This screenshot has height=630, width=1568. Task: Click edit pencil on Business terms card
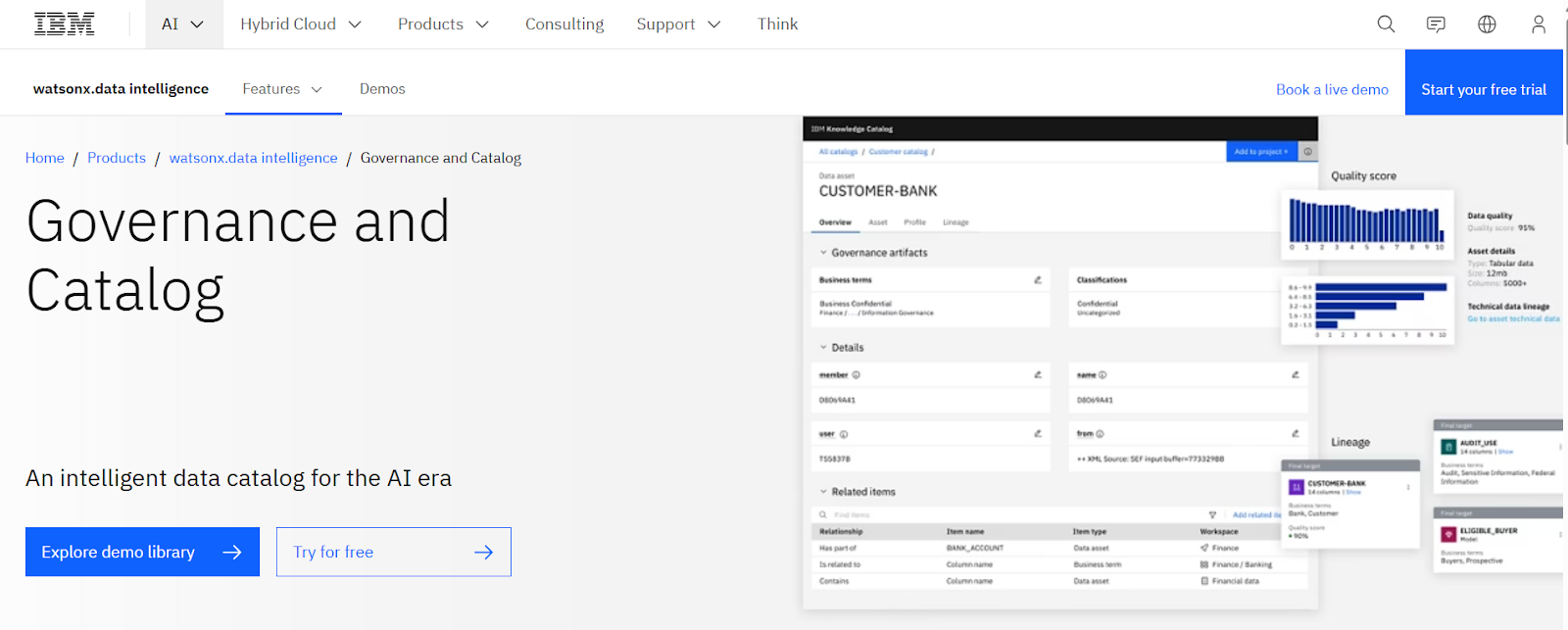tap(1037, 280)
